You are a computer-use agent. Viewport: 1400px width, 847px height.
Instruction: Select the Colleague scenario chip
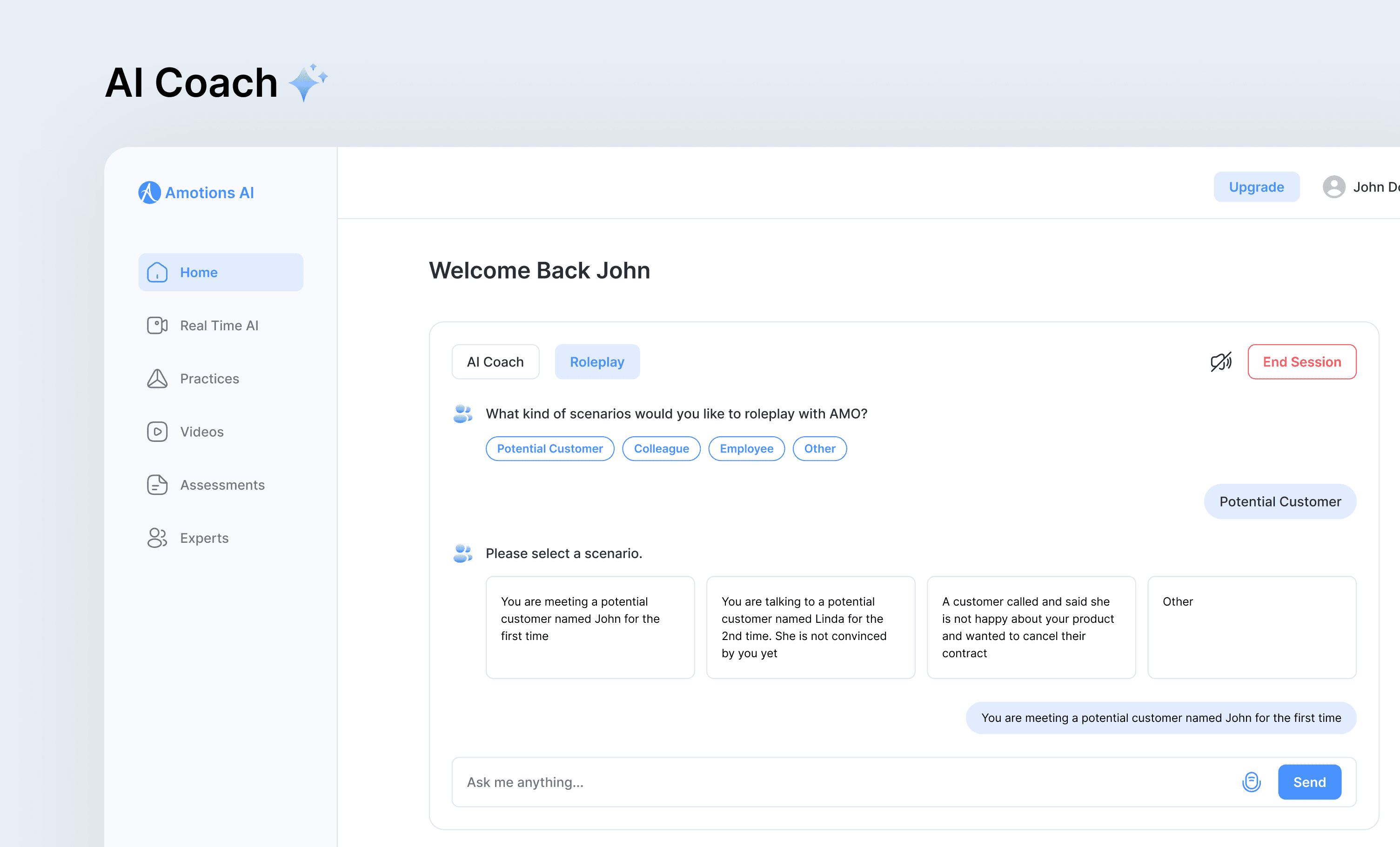661,449
